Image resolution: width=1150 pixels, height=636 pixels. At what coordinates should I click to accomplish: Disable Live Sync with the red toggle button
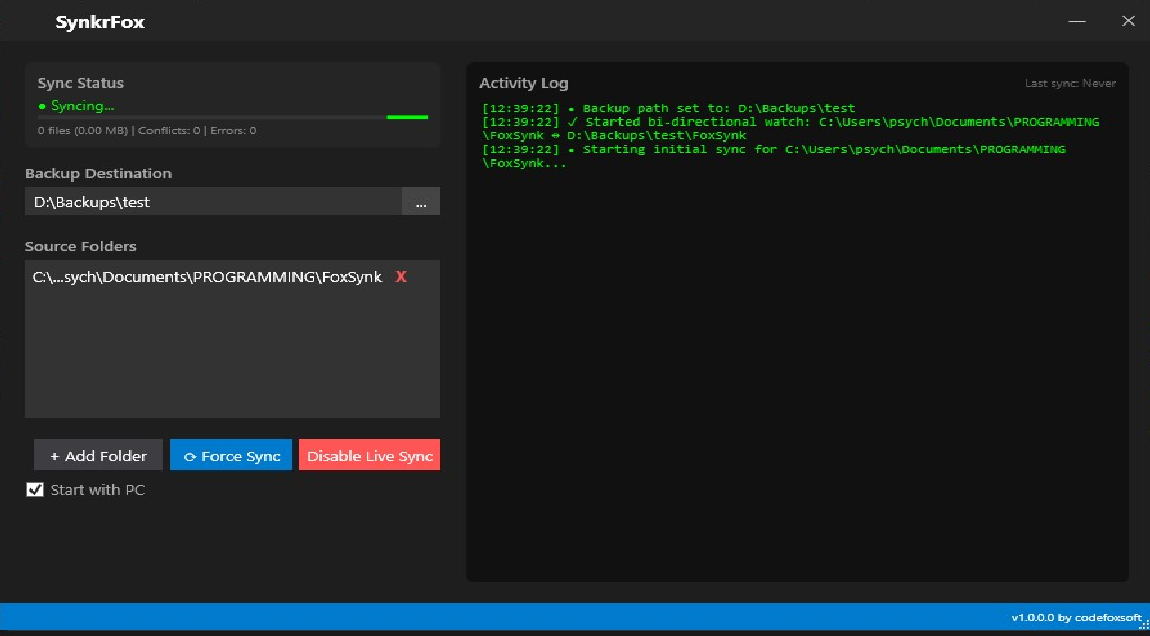368,455
